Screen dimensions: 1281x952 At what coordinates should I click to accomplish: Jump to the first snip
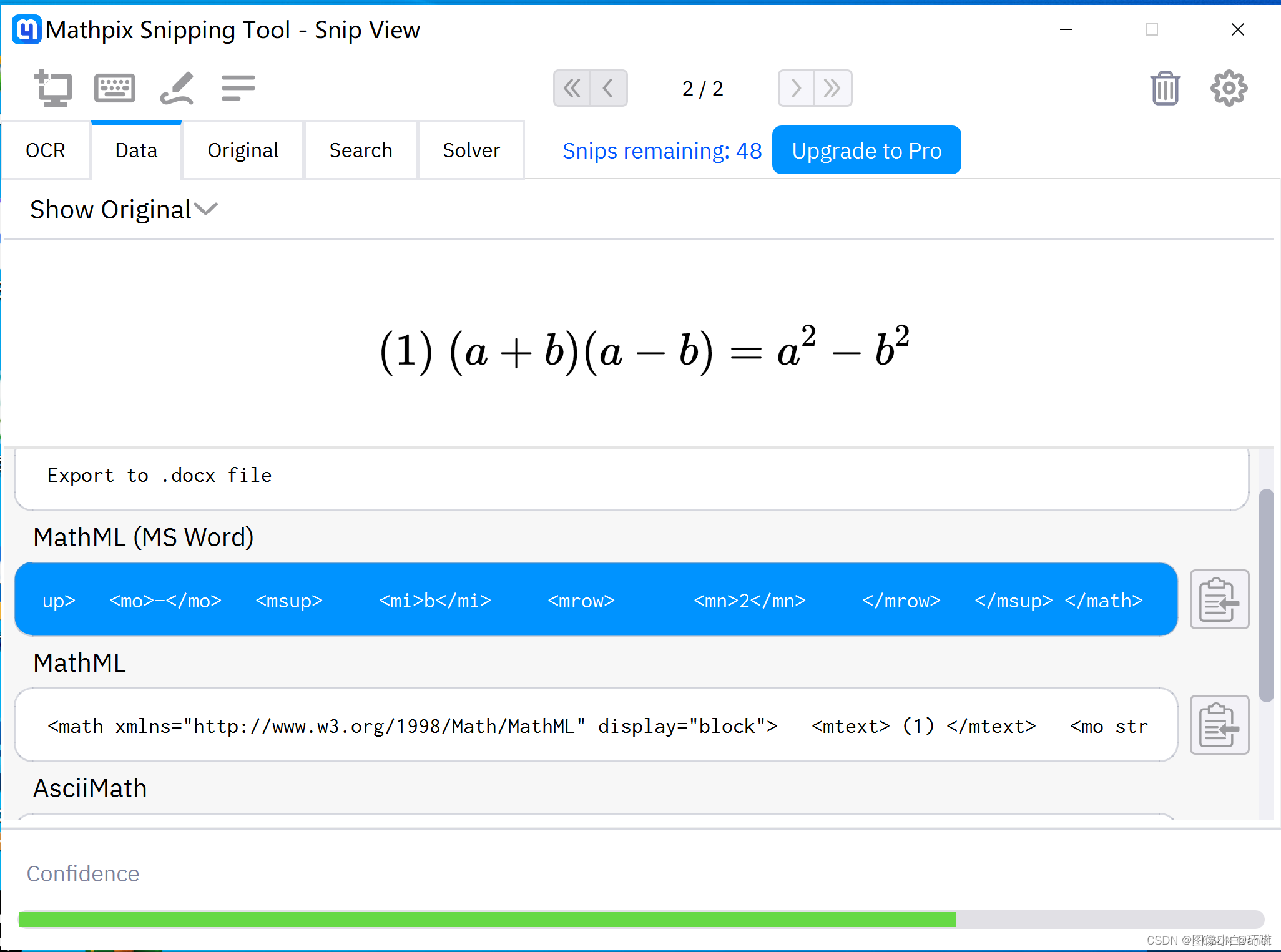tap(572, 88)
